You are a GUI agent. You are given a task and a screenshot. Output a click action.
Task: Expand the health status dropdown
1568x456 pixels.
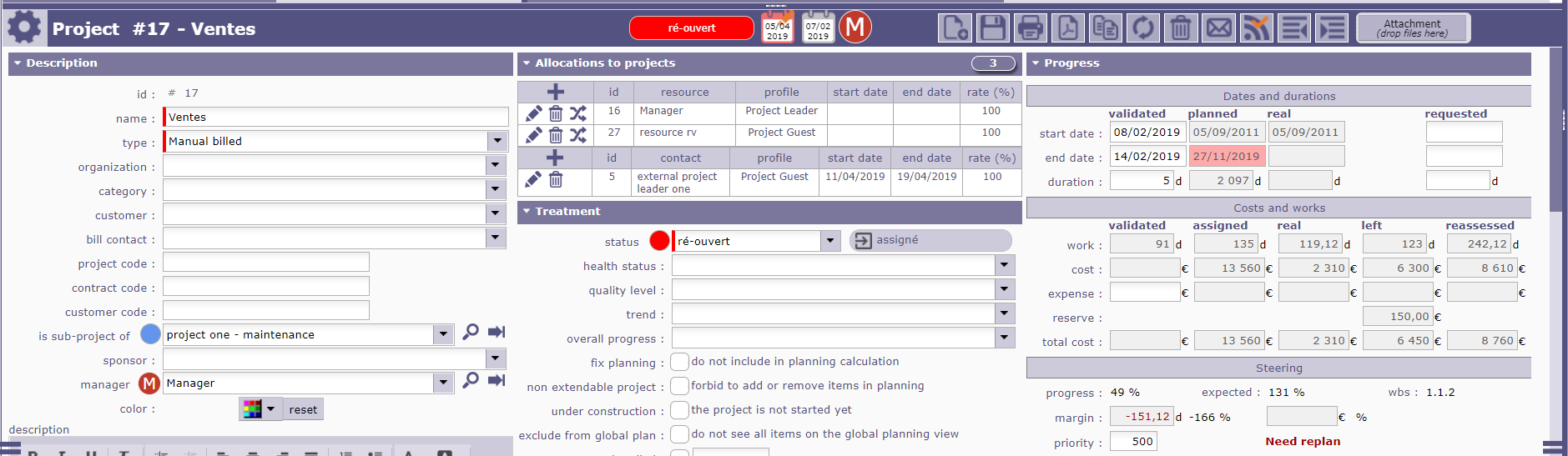pos(1005,266)
